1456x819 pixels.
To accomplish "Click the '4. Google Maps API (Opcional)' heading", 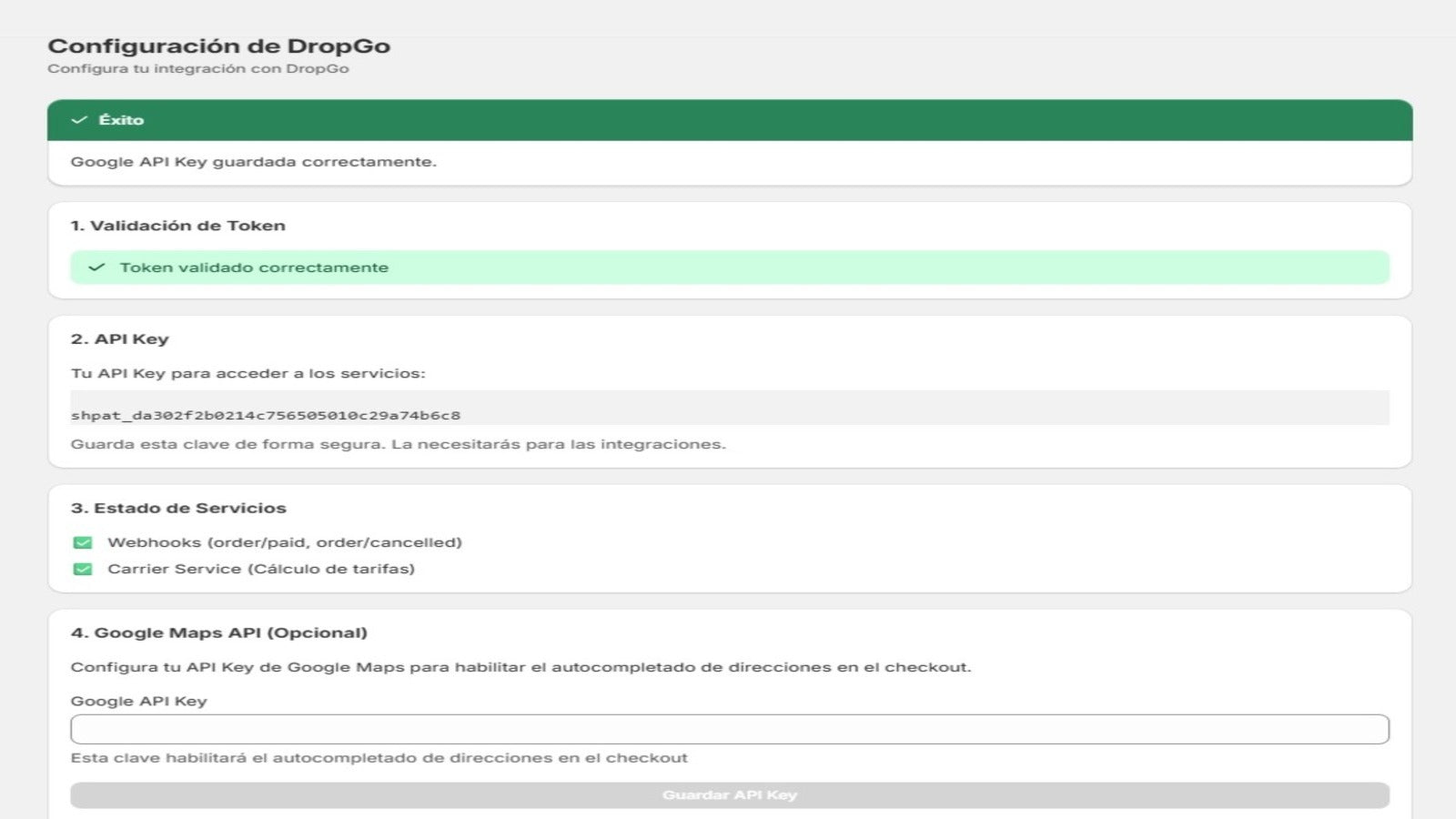I will [219, 632].
